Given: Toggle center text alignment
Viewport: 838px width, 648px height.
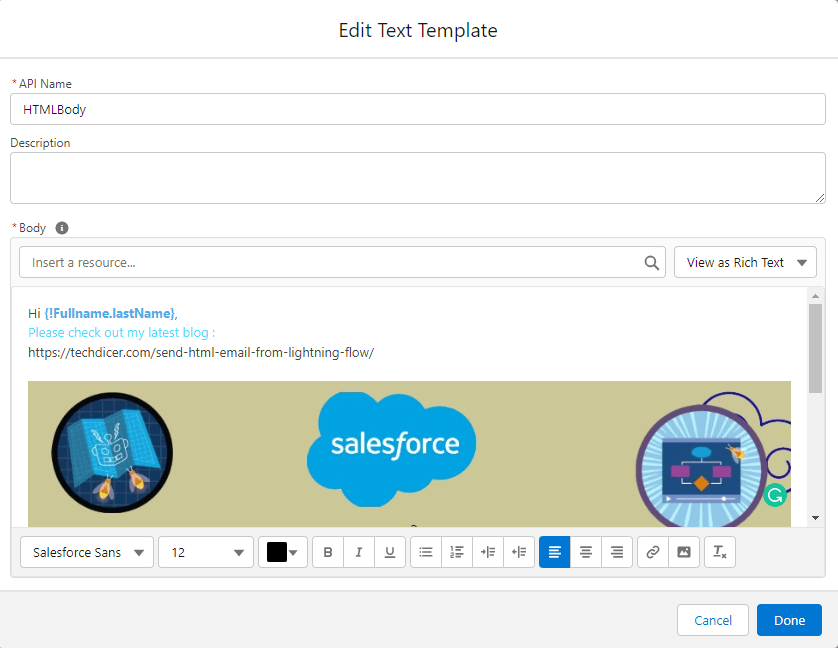Looking at the screenshot, I should pyautogui.click(x=585, y=551).
